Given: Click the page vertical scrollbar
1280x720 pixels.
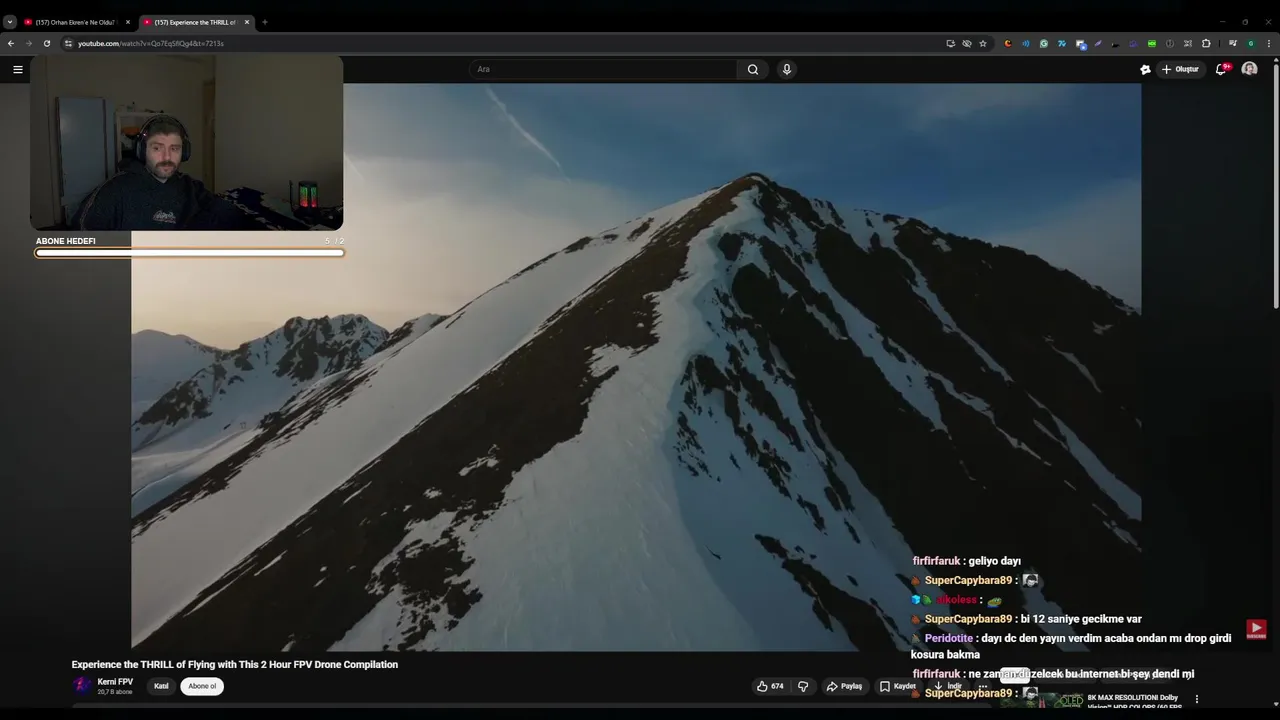Looking at the screenshot, I should coord(1275,185).
